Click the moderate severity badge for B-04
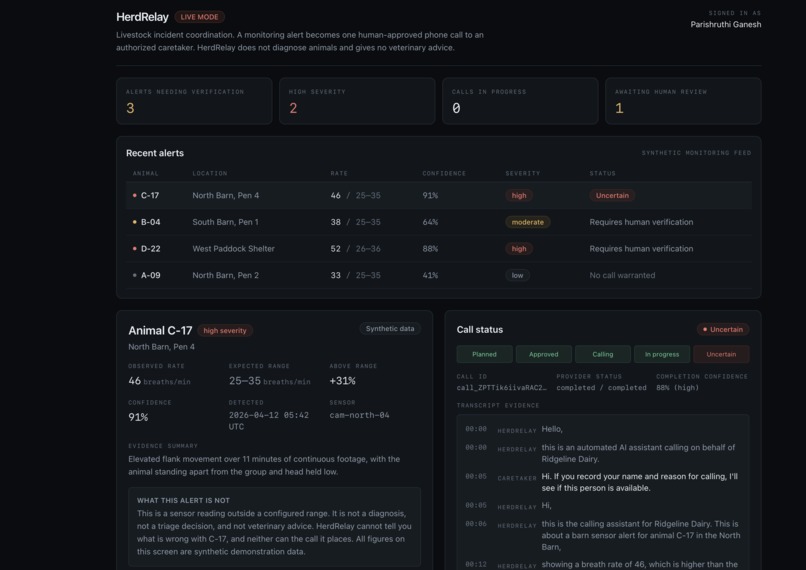806x570 pixels. point(527,222)
